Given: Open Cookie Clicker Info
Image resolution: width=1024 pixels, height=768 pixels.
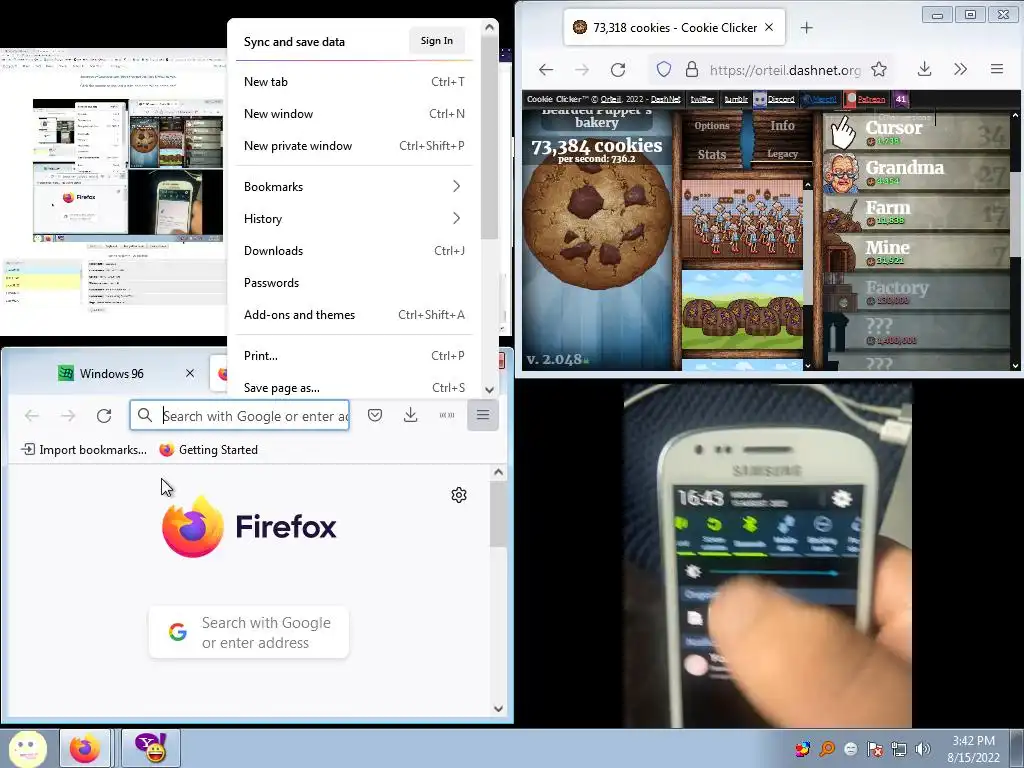Looking at the screenshot, I should tap(782, 125).
